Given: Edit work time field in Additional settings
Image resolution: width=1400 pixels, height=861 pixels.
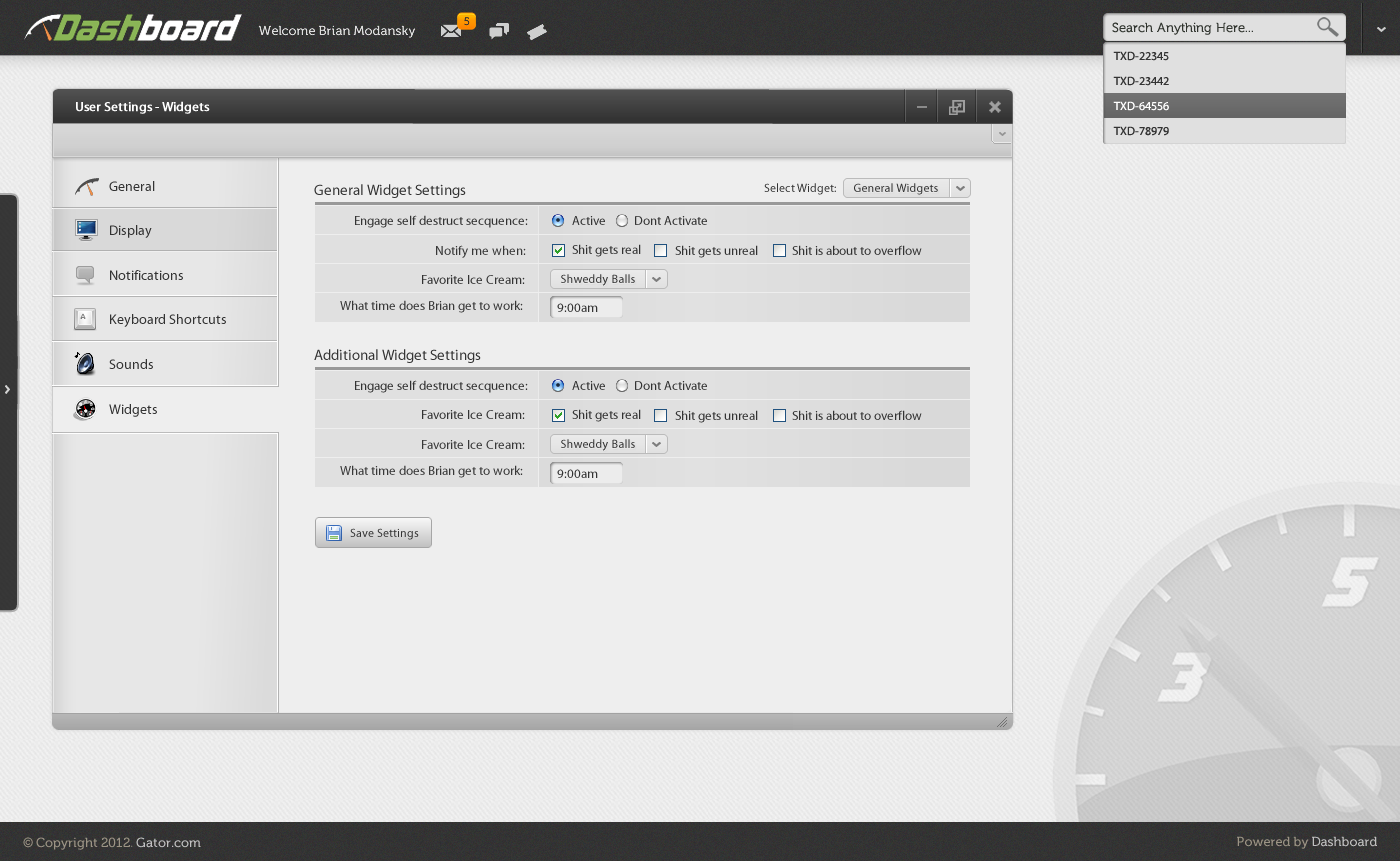Looking at the screenshot, I should 586,473.
